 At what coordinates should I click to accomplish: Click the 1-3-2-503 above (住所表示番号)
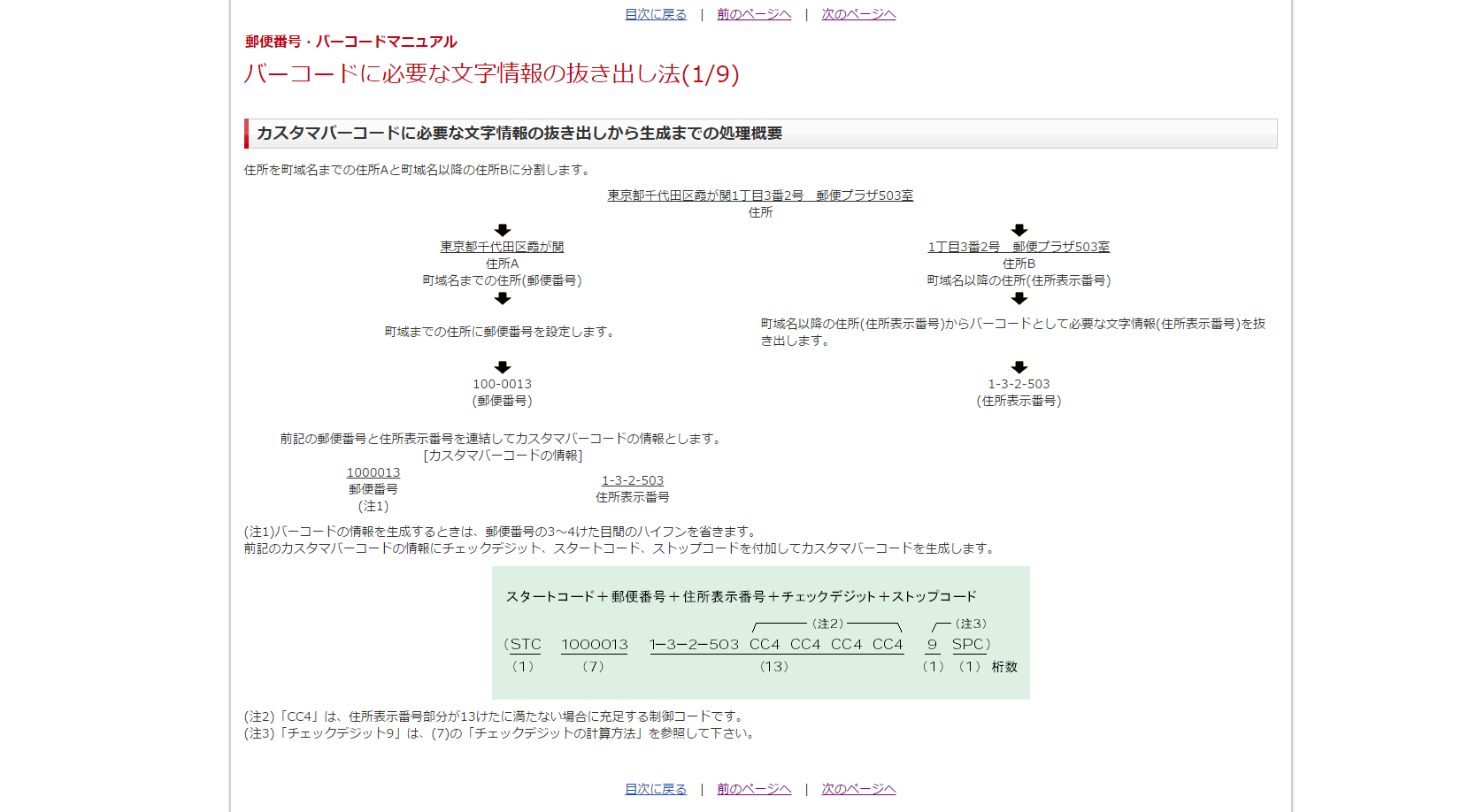(1019, 384)
